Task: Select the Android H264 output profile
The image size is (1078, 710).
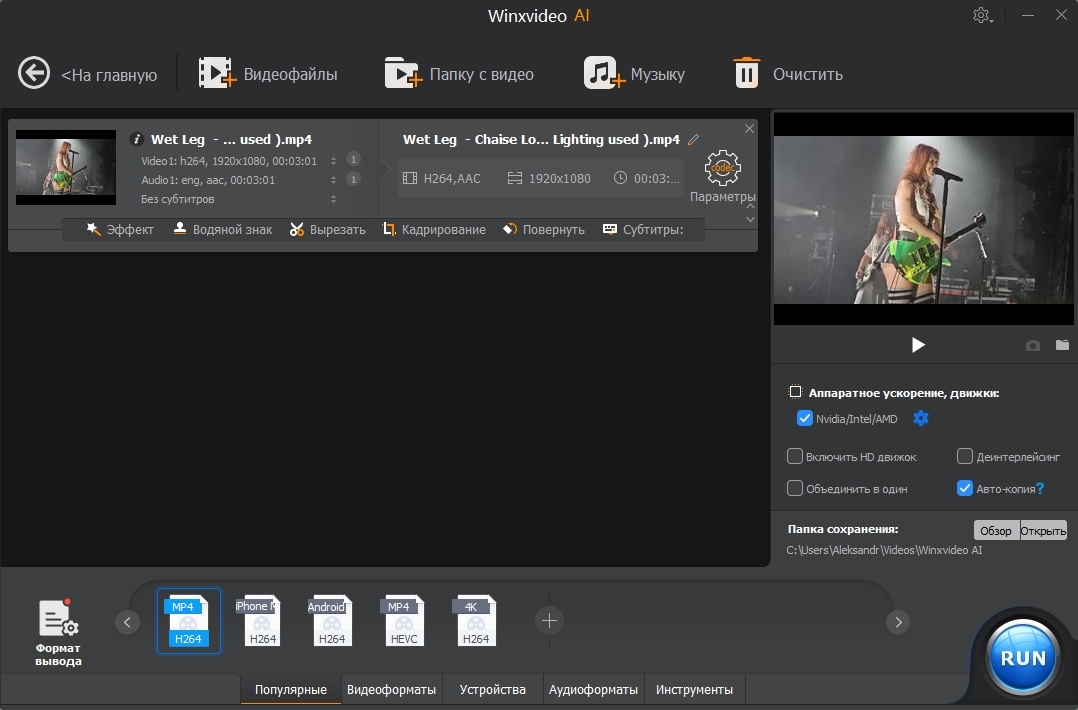Action: (x=329, y=621)
